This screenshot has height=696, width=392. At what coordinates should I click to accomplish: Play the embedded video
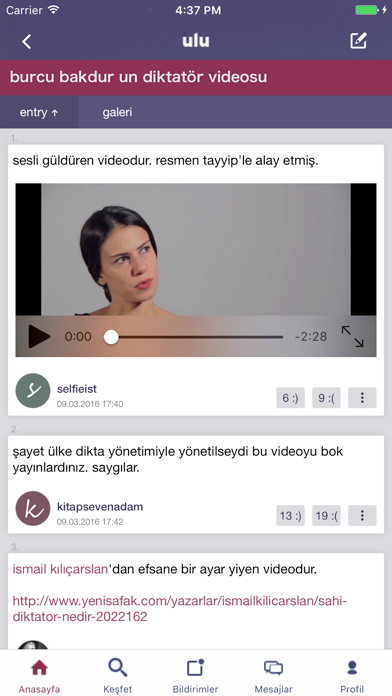tap(39, 336)
